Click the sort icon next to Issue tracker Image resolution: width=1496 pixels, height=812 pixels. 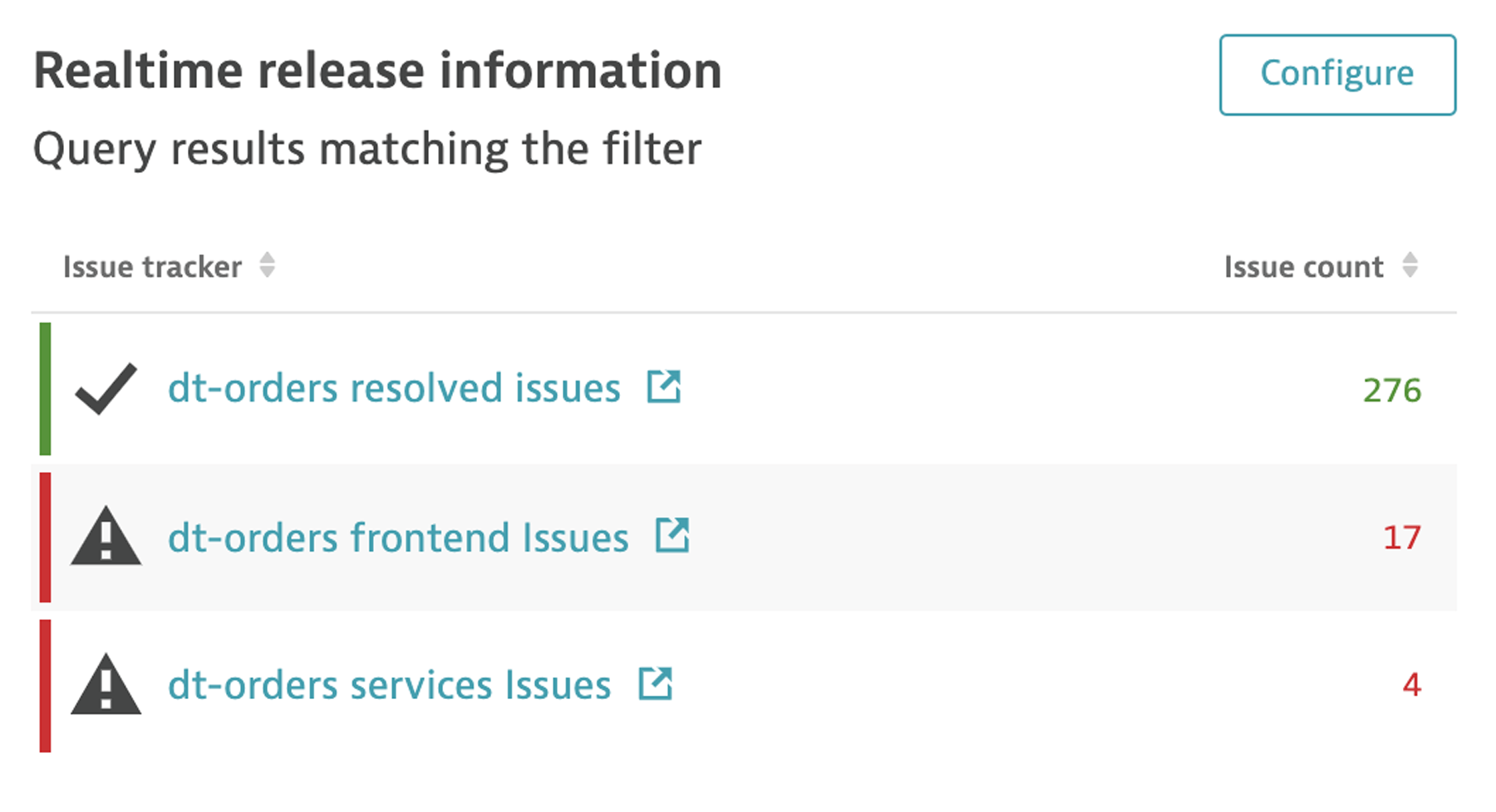pos(268,266)
